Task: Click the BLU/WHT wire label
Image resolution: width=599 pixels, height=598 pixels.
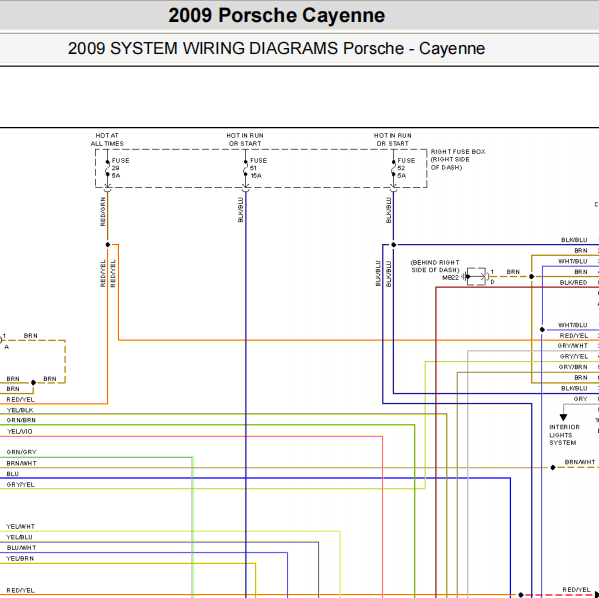Action: (21, 548)
